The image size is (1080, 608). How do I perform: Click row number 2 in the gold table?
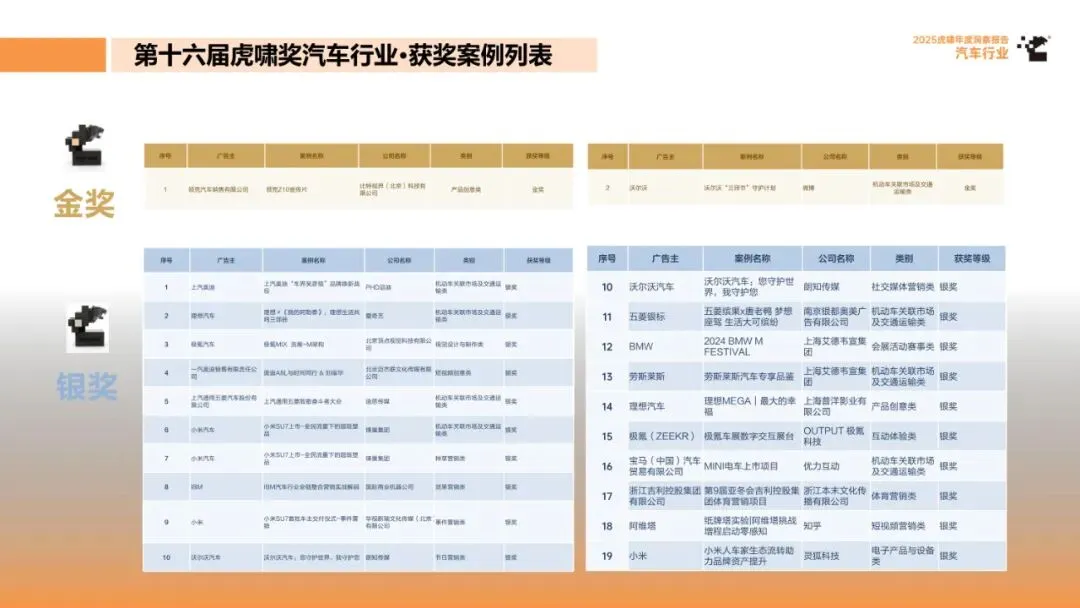[x=607, y=188]
